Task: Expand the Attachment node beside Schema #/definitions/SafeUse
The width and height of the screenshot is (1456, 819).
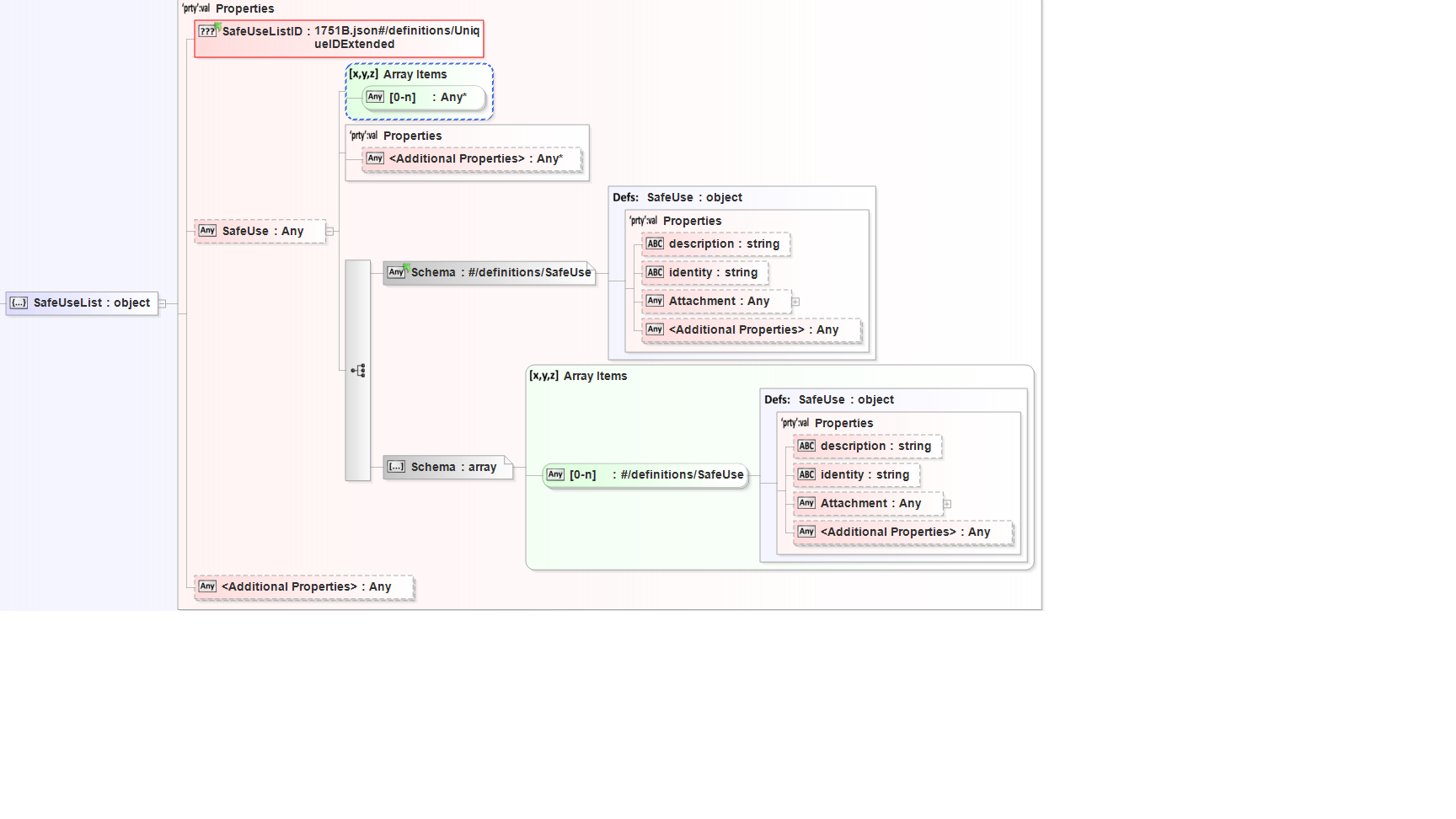Action: (795, 302)
